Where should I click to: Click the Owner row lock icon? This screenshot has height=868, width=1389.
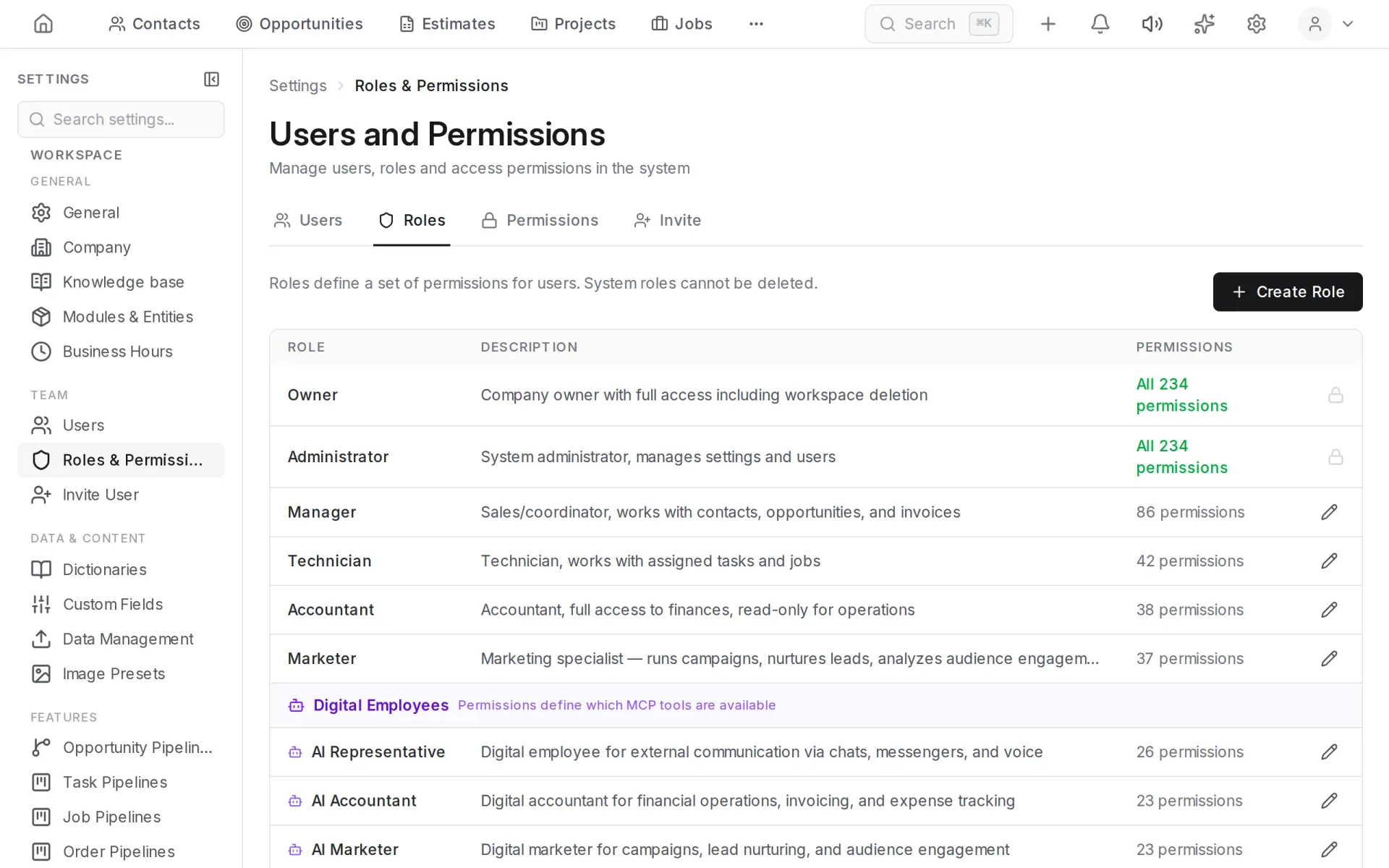coord(1335,395)
